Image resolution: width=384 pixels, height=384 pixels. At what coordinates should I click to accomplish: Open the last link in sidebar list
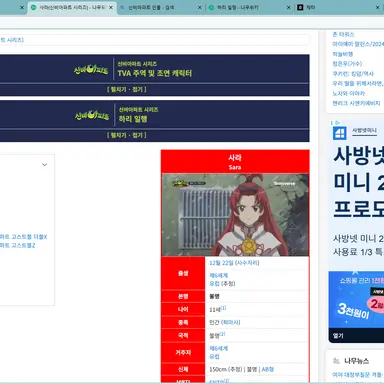pyautogui.click(x=356, y=103)
